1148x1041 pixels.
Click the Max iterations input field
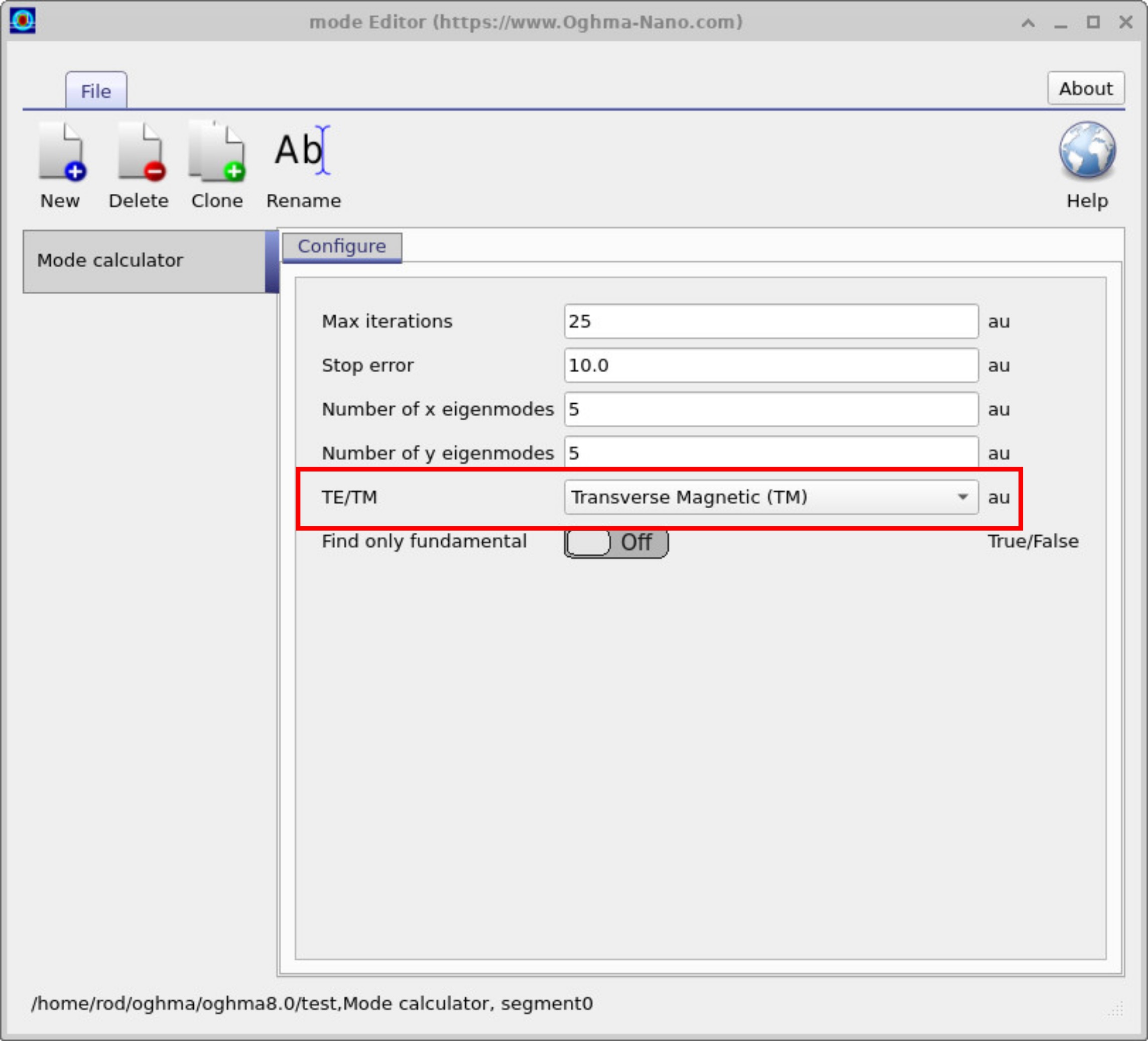coord(771,321)
